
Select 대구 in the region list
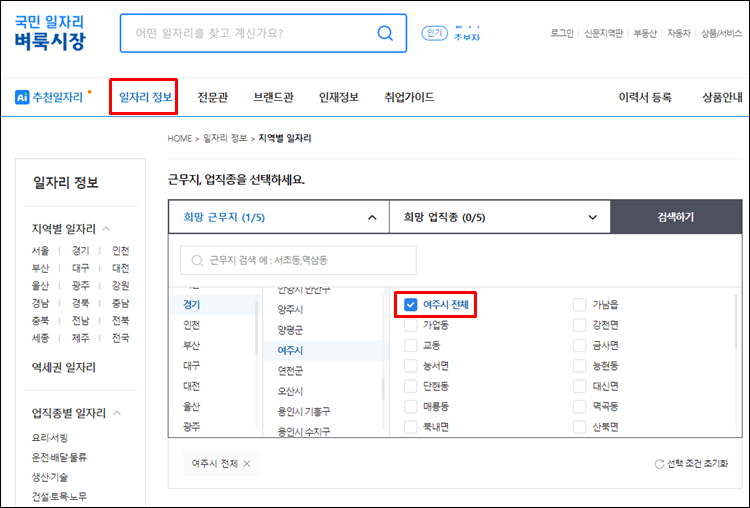pos(191,366)
